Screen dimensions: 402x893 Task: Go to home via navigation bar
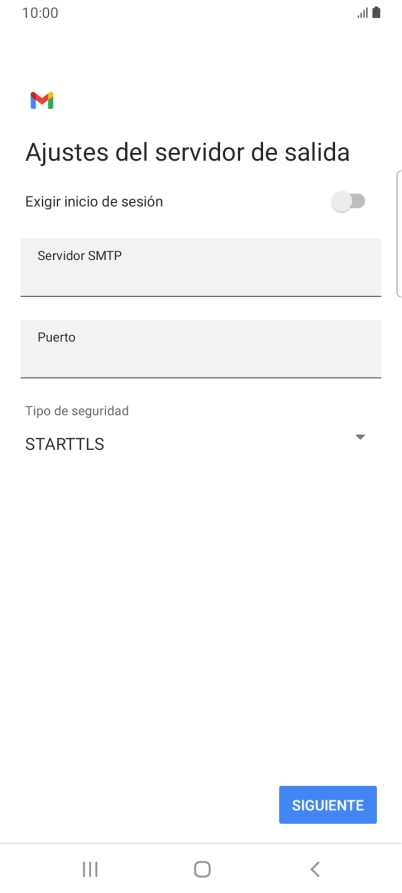(x=202, y=869)
